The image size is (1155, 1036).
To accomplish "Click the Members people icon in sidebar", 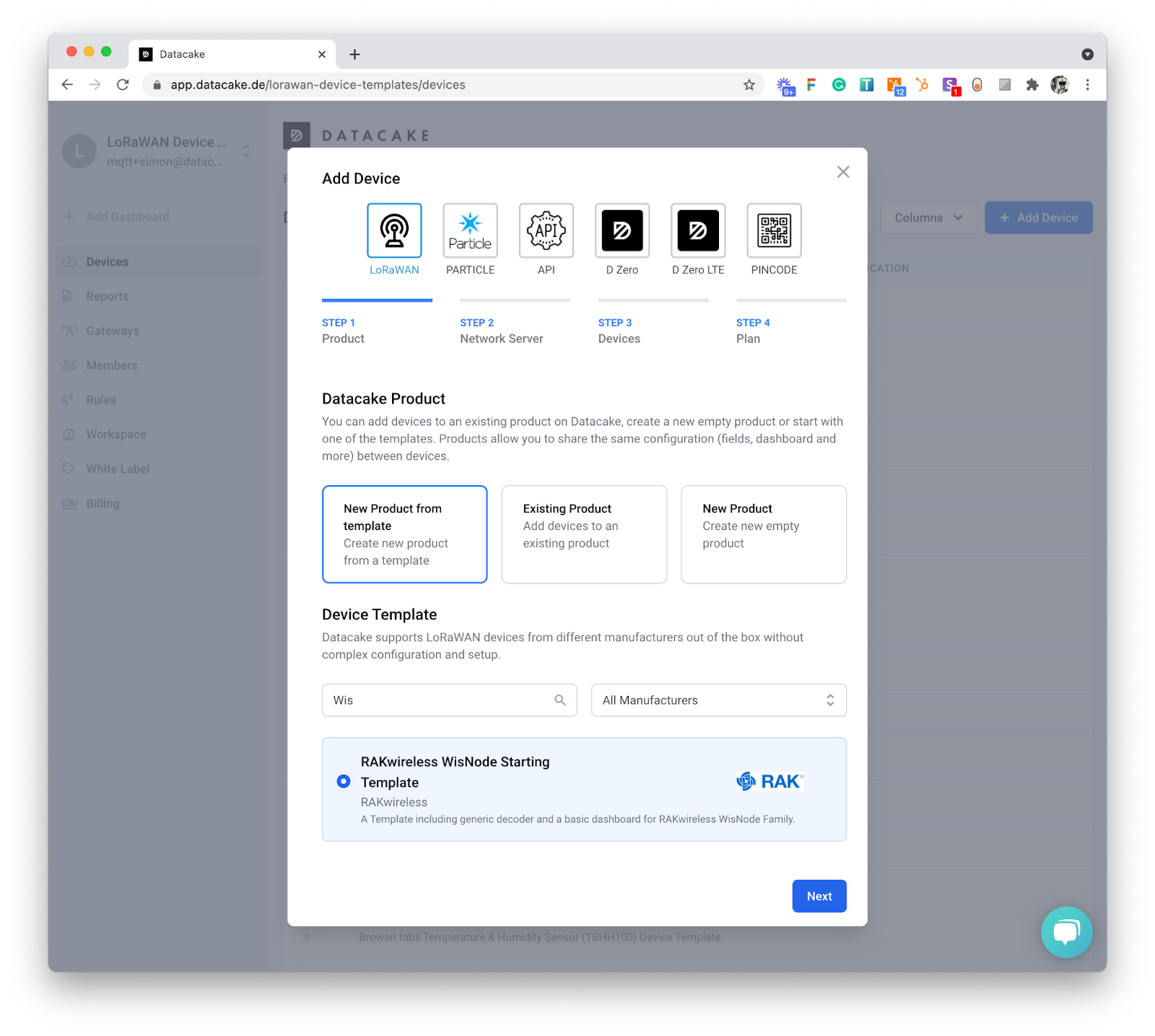I will [x=70, y=365].
